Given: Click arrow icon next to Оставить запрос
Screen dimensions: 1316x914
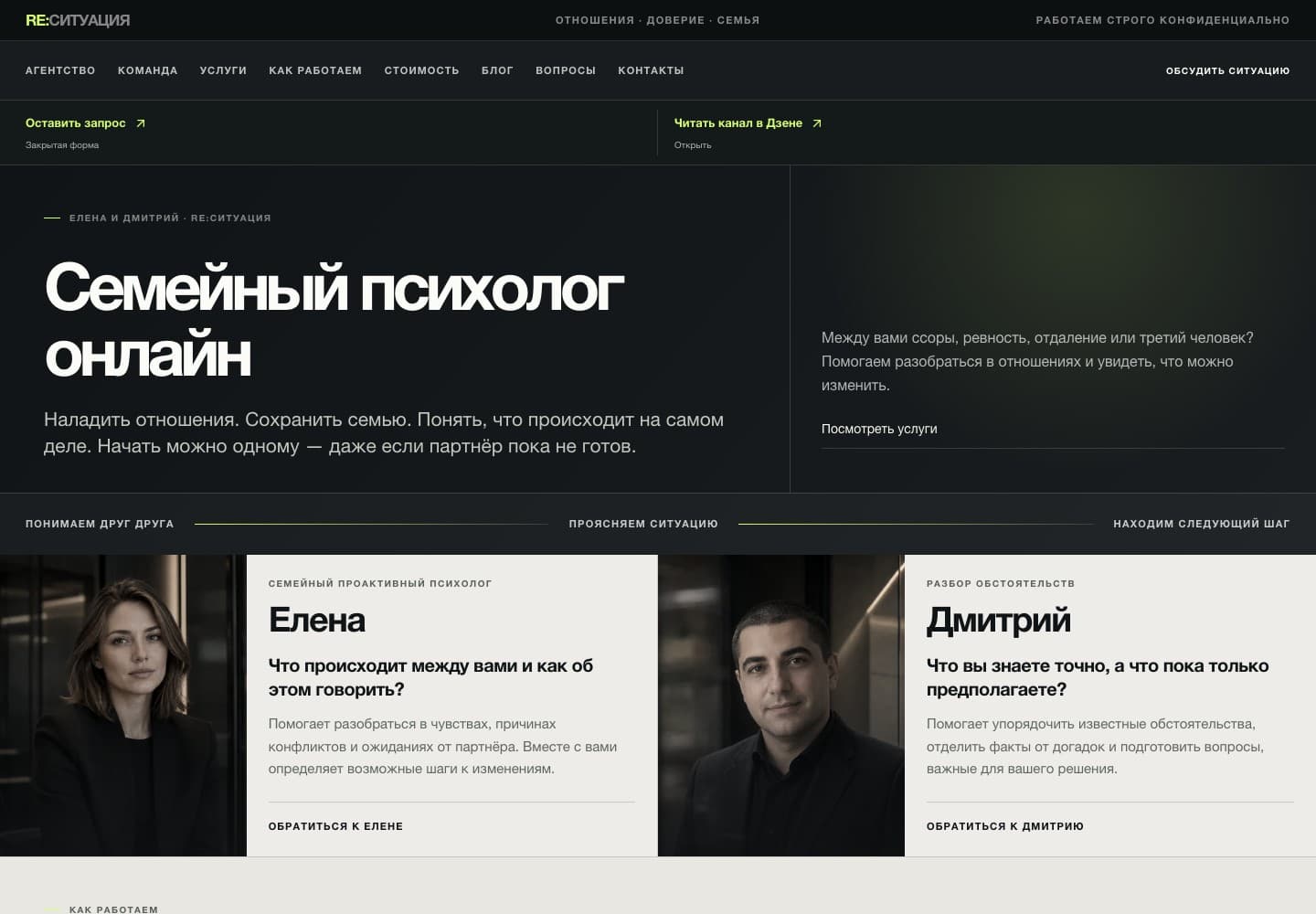Looking at the screenshot, I should [141, 123].
